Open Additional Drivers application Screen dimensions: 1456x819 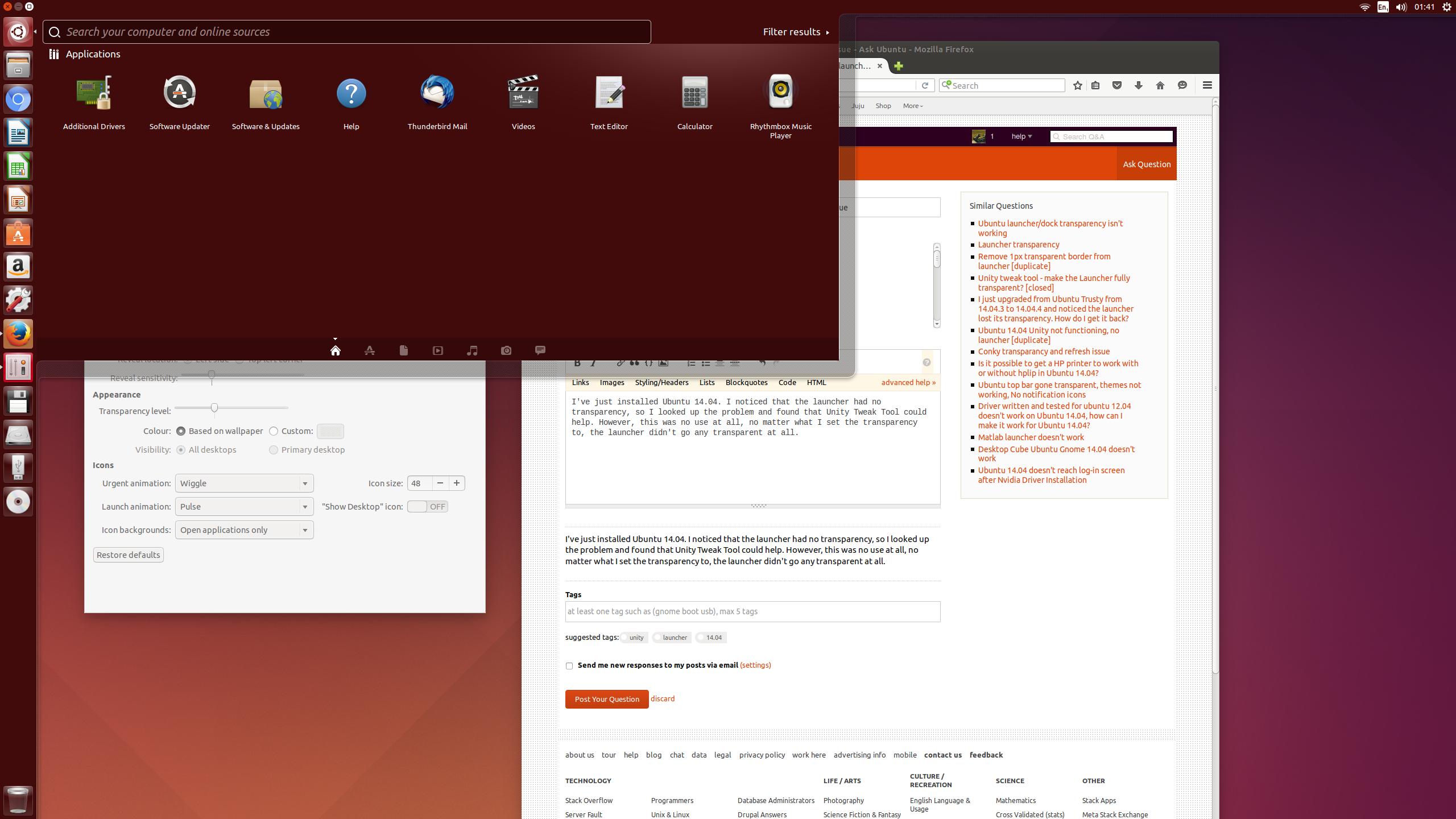pyautogui.click(x=94, y=102)
